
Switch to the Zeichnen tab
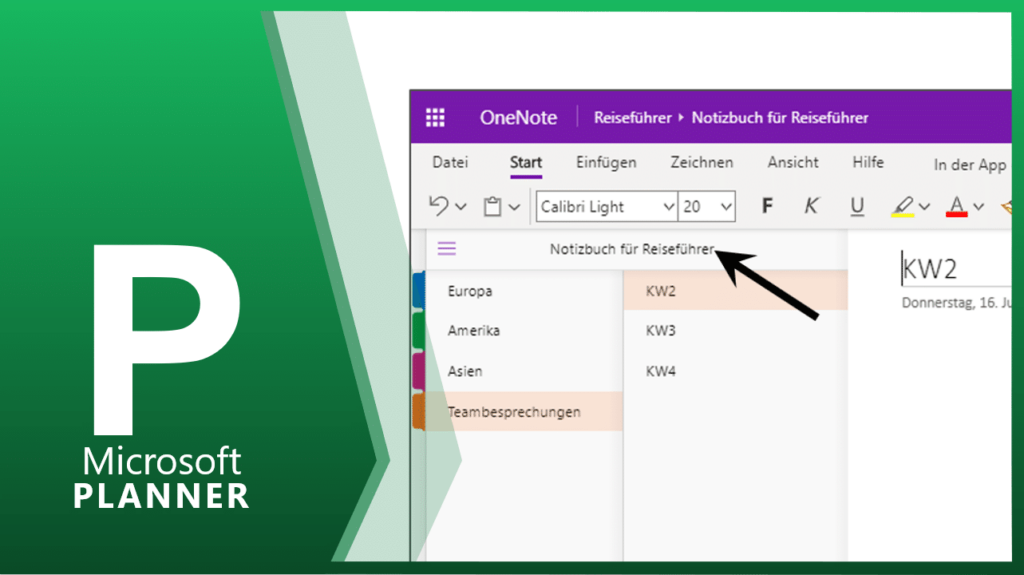point(701,162)
